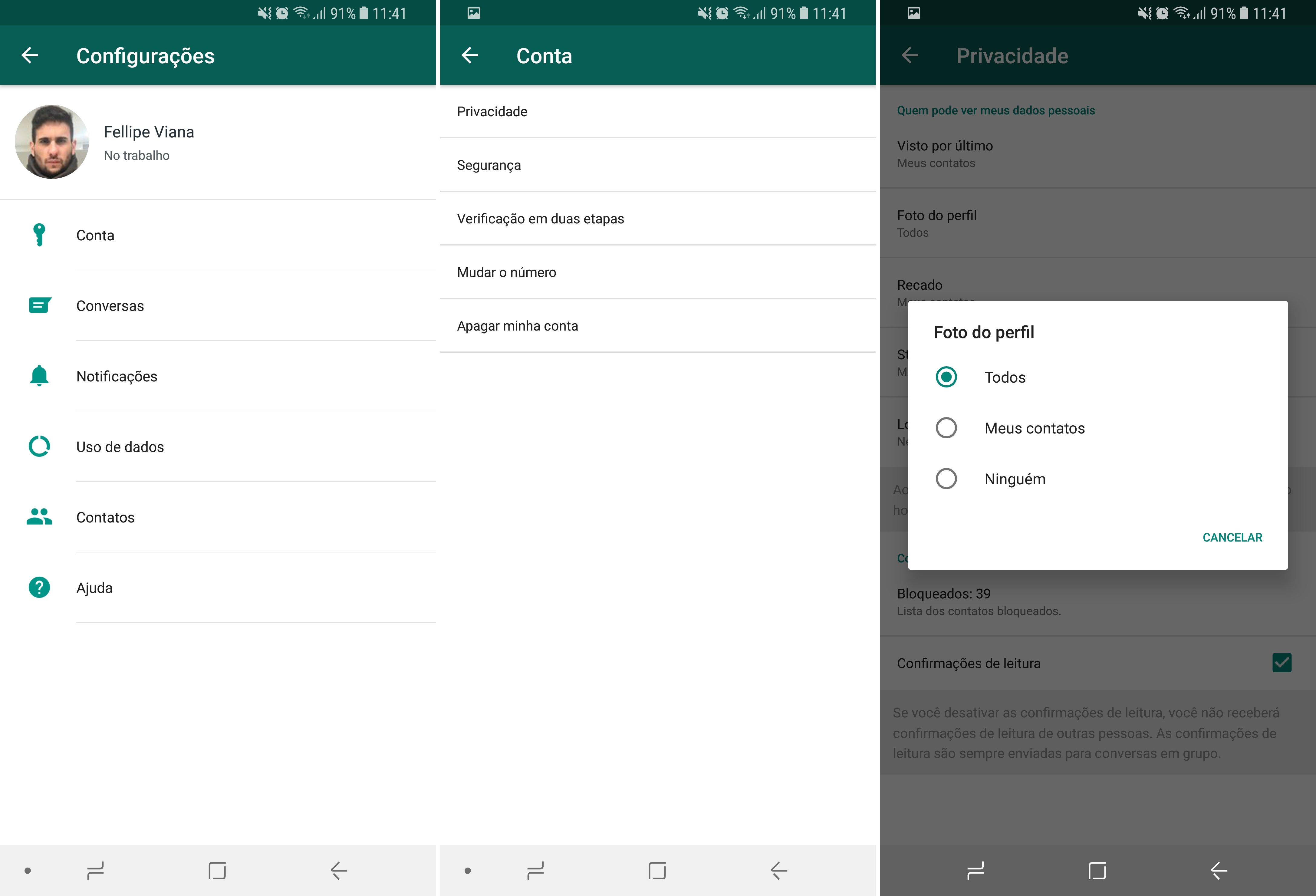Open Apagar minha conta option

[658, 326]
